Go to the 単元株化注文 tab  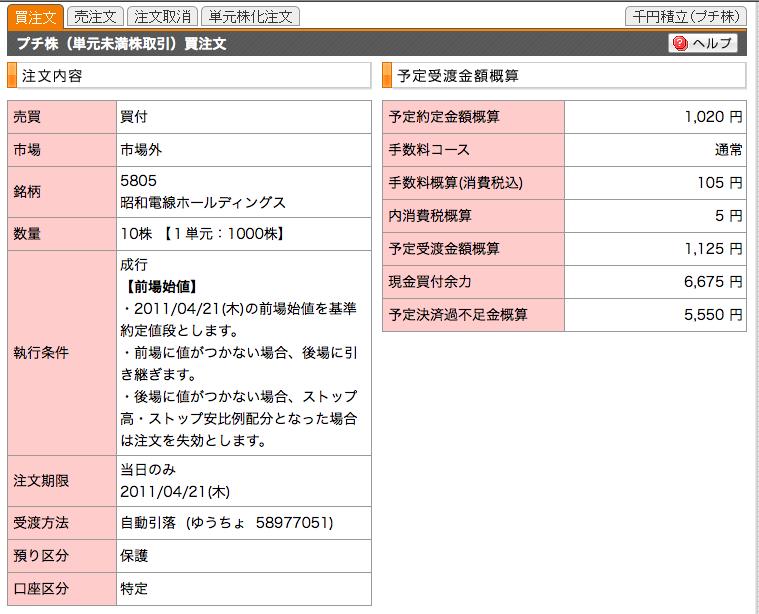pyautogui.click(x=249, y=16)
